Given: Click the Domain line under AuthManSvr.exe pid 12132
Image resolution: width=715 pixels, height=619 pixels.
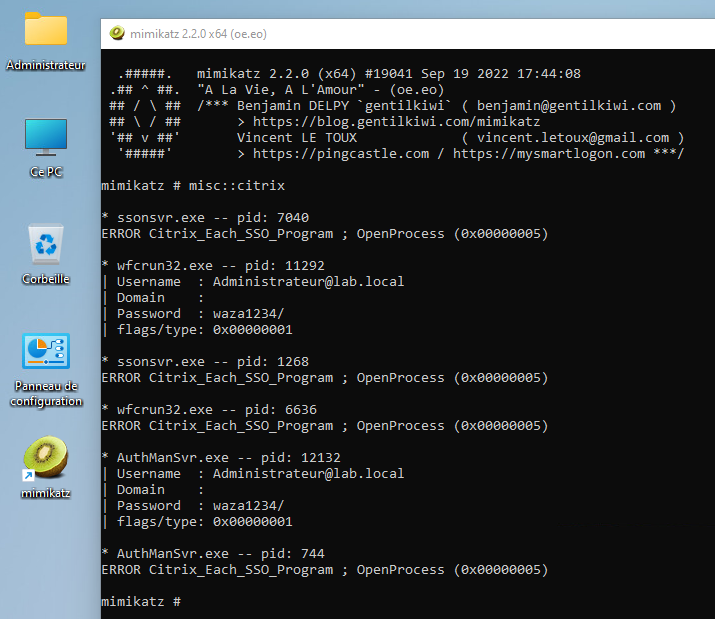Looking at the screenshot, I should pyautogui.click(x=153, y=489).
